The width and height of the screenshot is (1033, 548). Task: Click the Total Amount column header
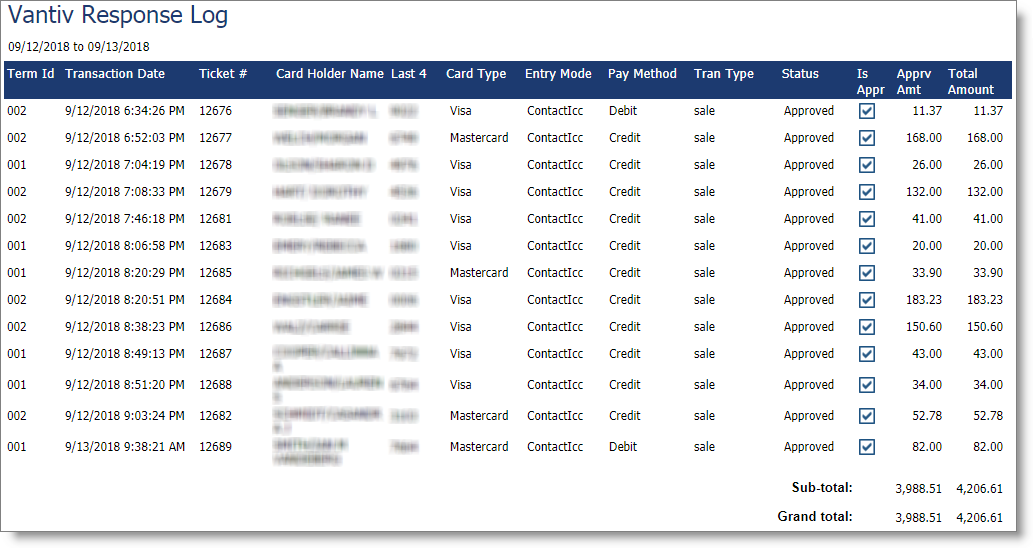(970, 82)
